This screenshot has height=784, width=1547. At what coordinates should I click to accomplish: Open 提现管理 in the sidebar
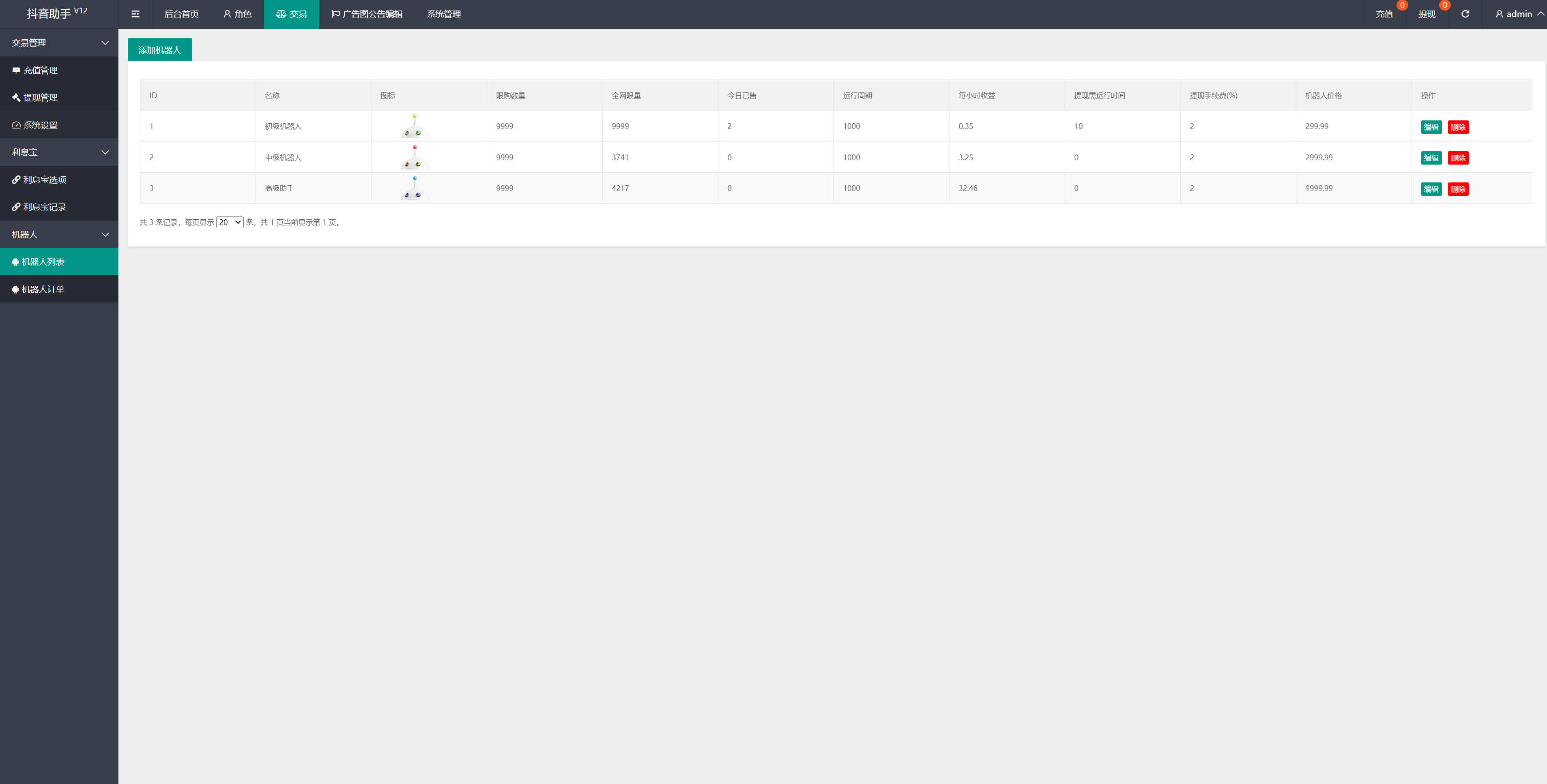(40, 97)
